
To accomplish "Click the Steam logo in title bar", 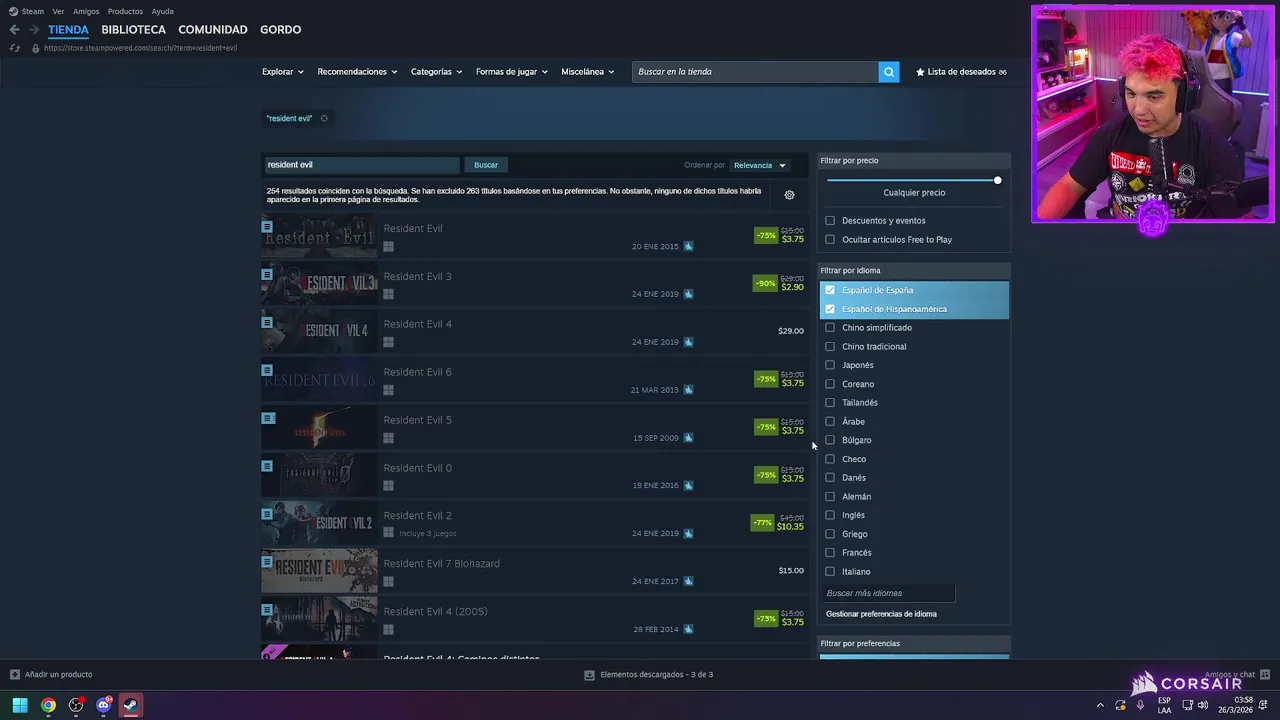I will 13,11.
